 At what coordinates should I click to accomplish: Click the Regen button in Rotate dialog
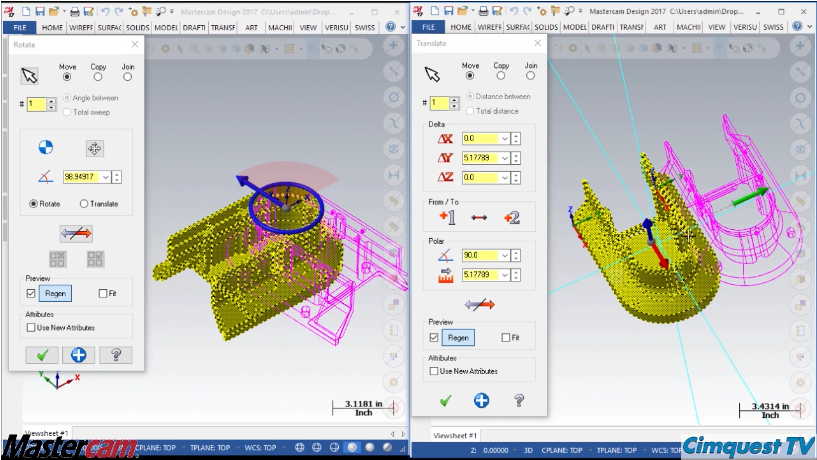(55, 293)
